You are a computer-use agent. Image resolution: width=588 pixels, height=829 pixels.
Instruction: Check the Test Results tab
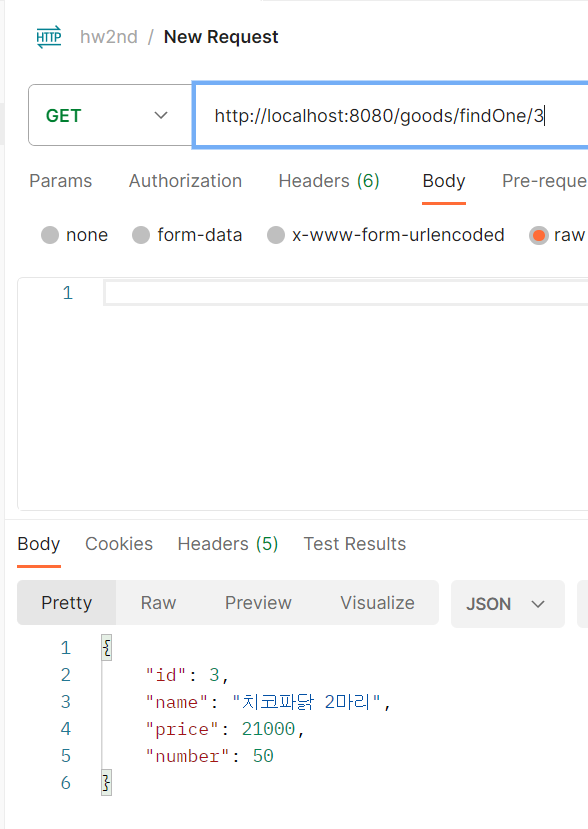click(x=354, y=544)
